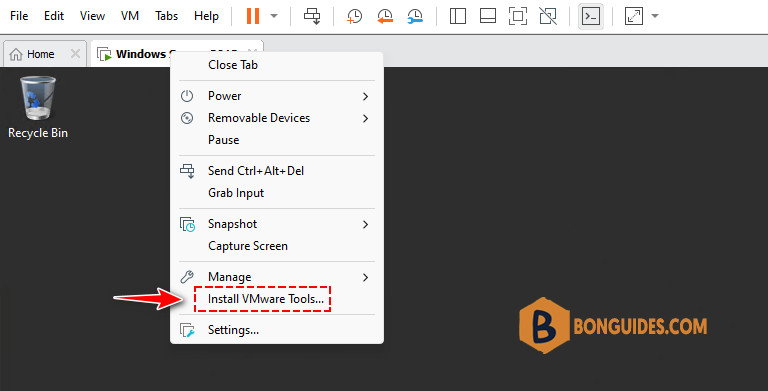Close the Home tab with its X
The image size is (768, 391).
point(75,54)
